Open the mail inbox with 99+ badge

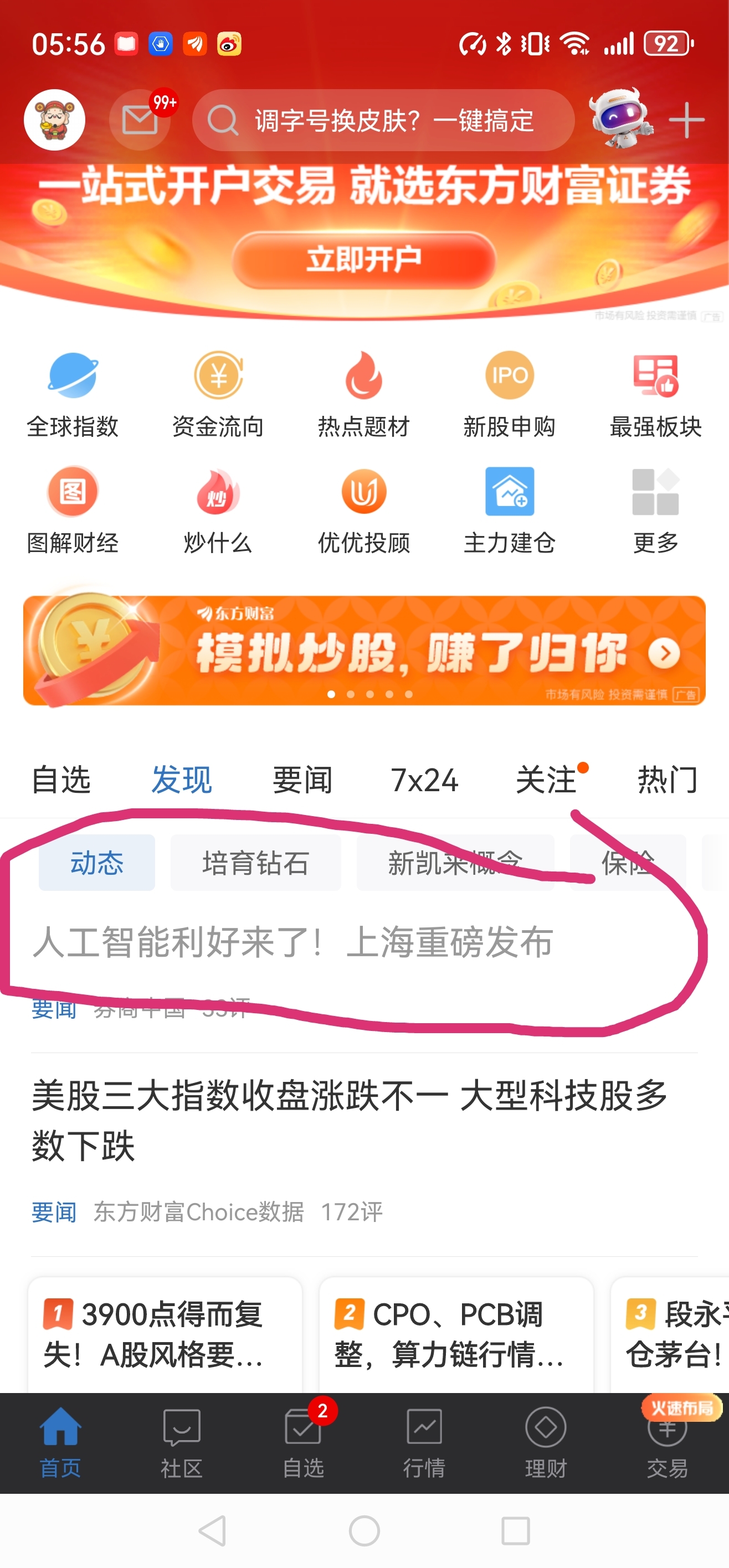[140, 120]
